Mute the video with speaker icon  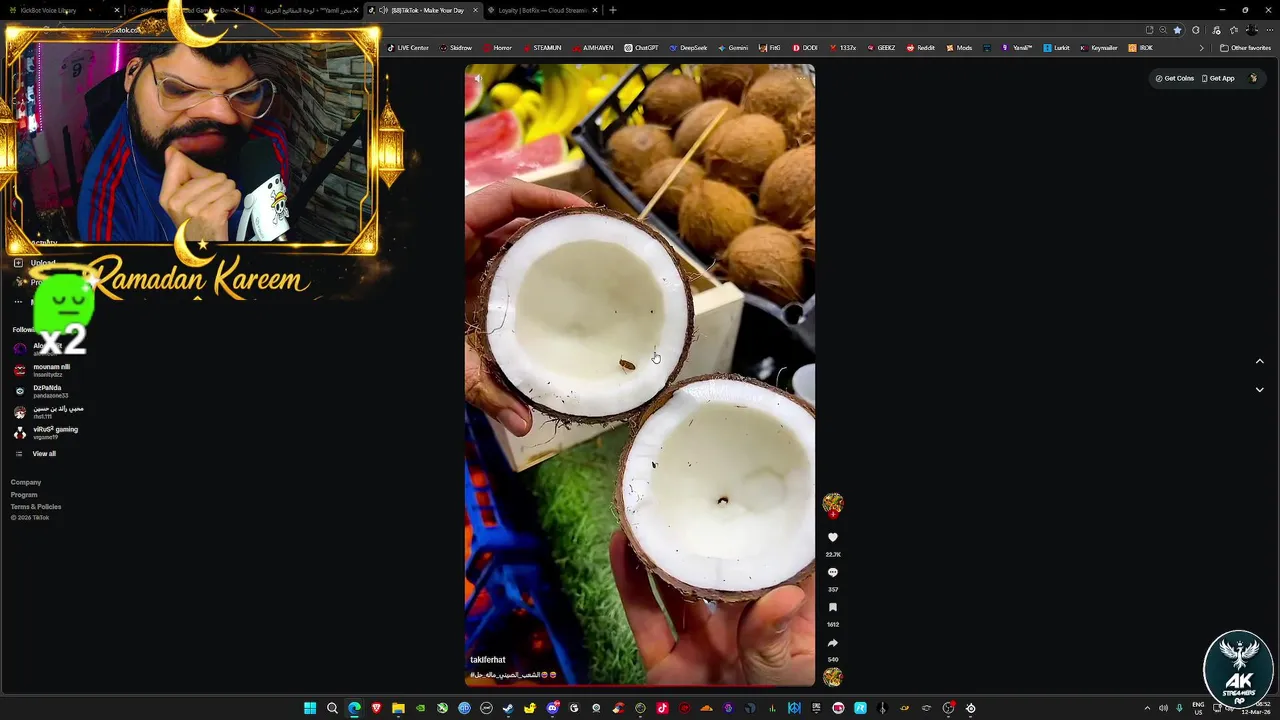tap(478, 78)
